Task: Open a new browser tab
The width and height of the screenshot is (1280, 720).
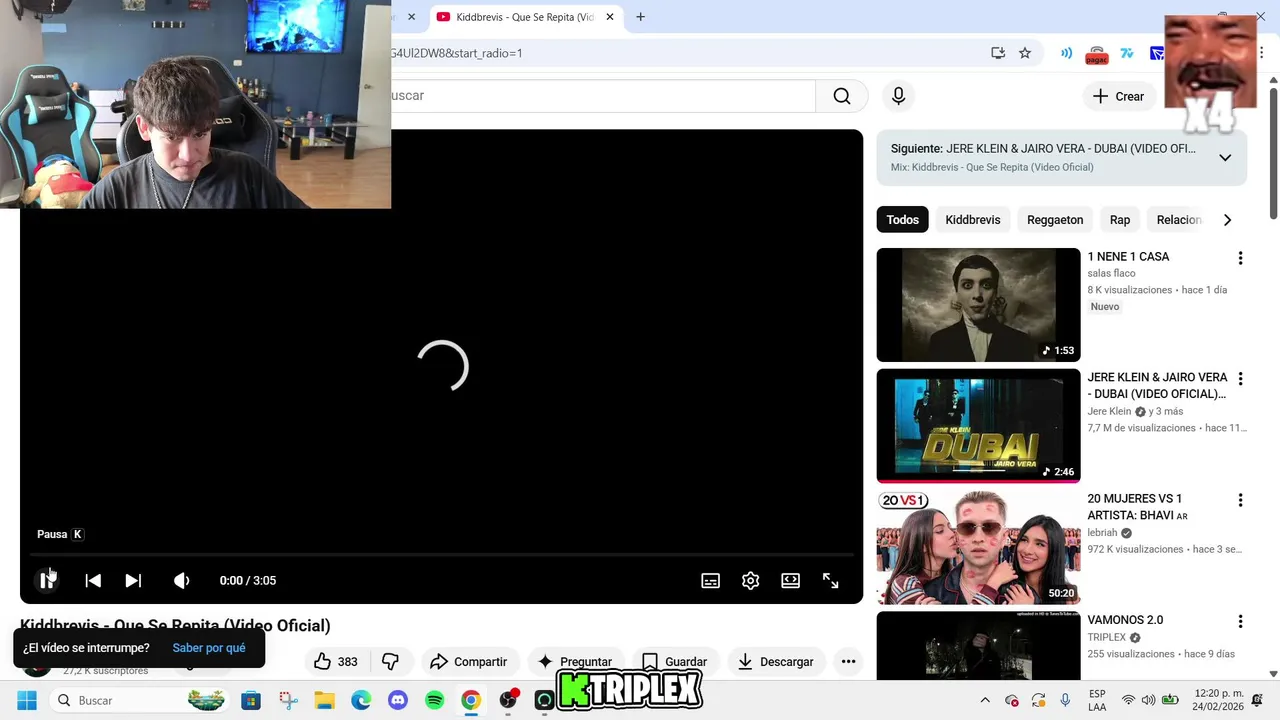Action: click(x=640, y=17)
